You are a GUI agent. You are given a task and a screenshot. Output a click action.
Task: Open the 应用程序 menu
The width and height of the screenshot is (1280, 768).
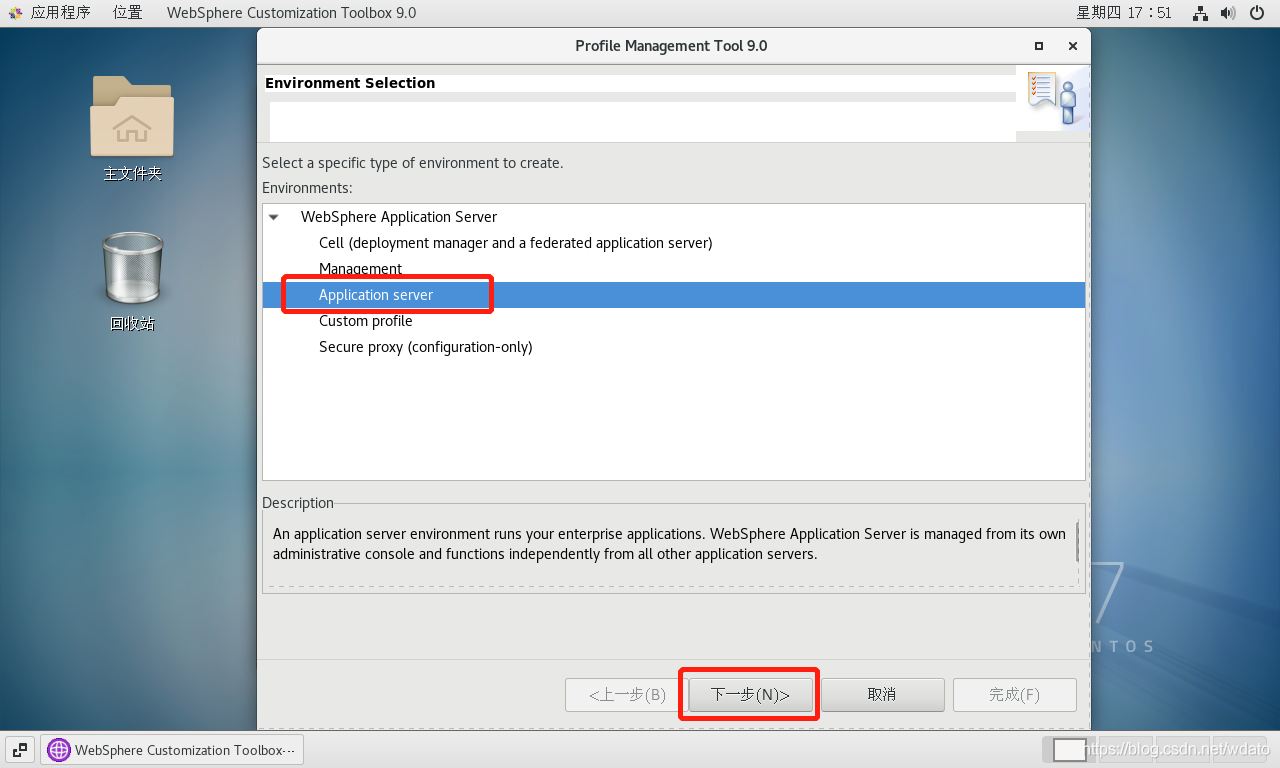click(60, 13)
